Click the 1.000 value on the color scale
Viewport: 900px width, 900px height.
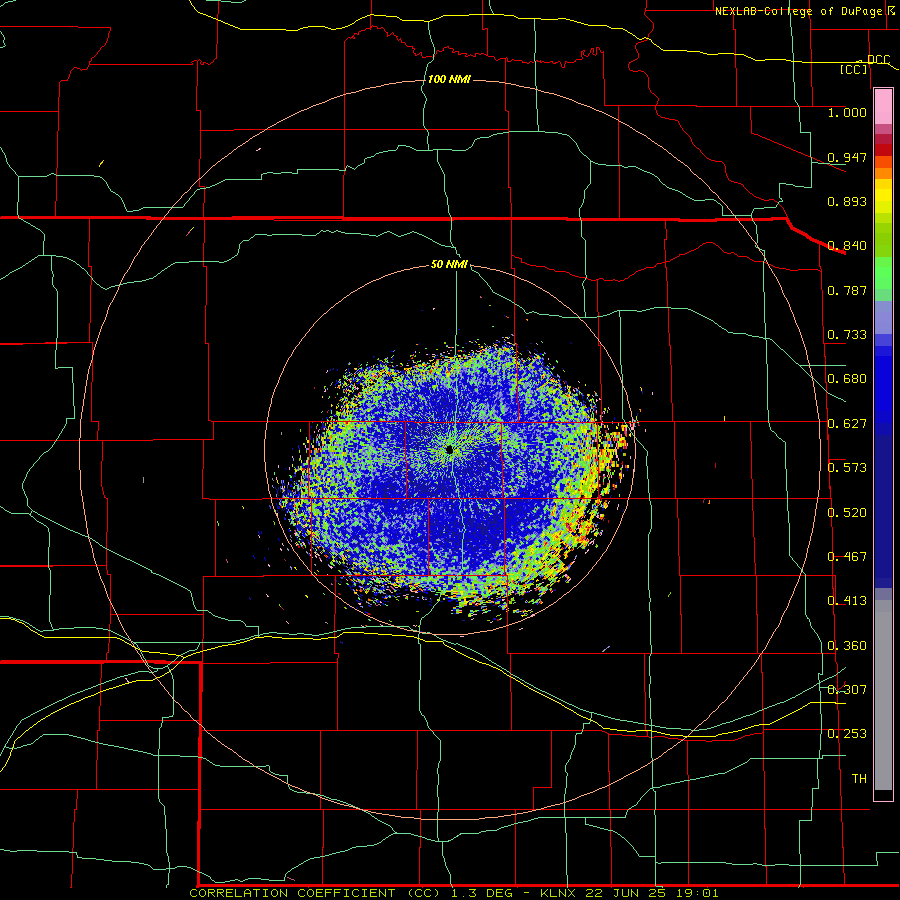click(x=847, y=113)
